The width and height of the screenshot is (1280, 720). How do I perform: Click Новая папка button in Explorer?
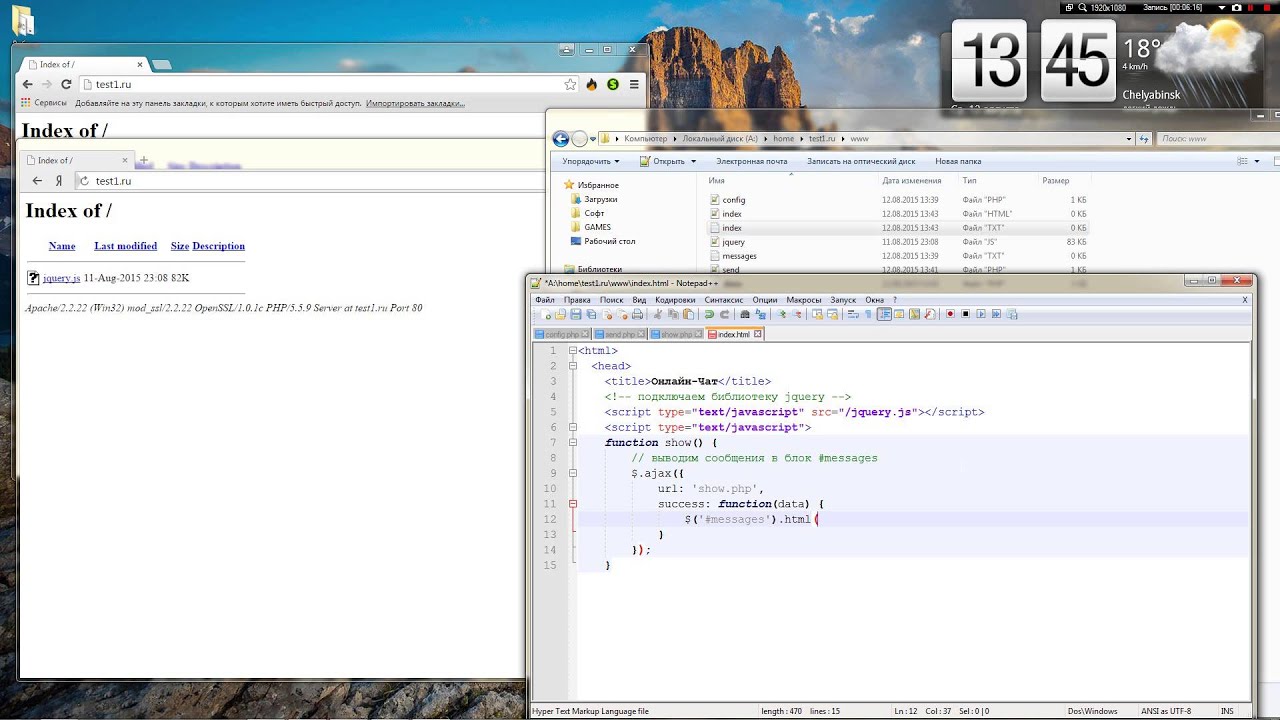(x=958, y=161)
